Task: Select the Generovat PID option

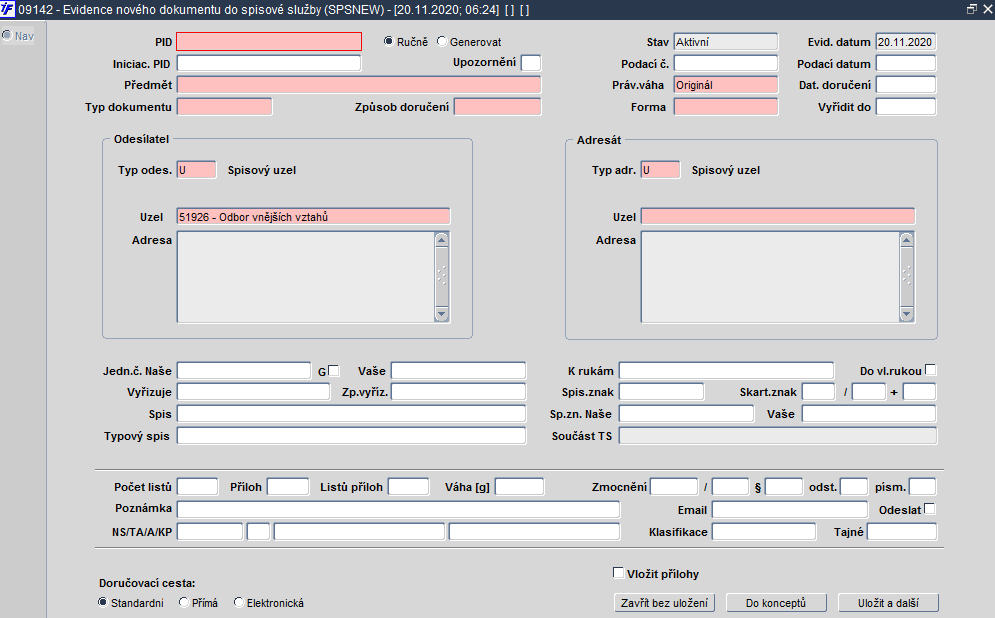Action: (442, 42)
